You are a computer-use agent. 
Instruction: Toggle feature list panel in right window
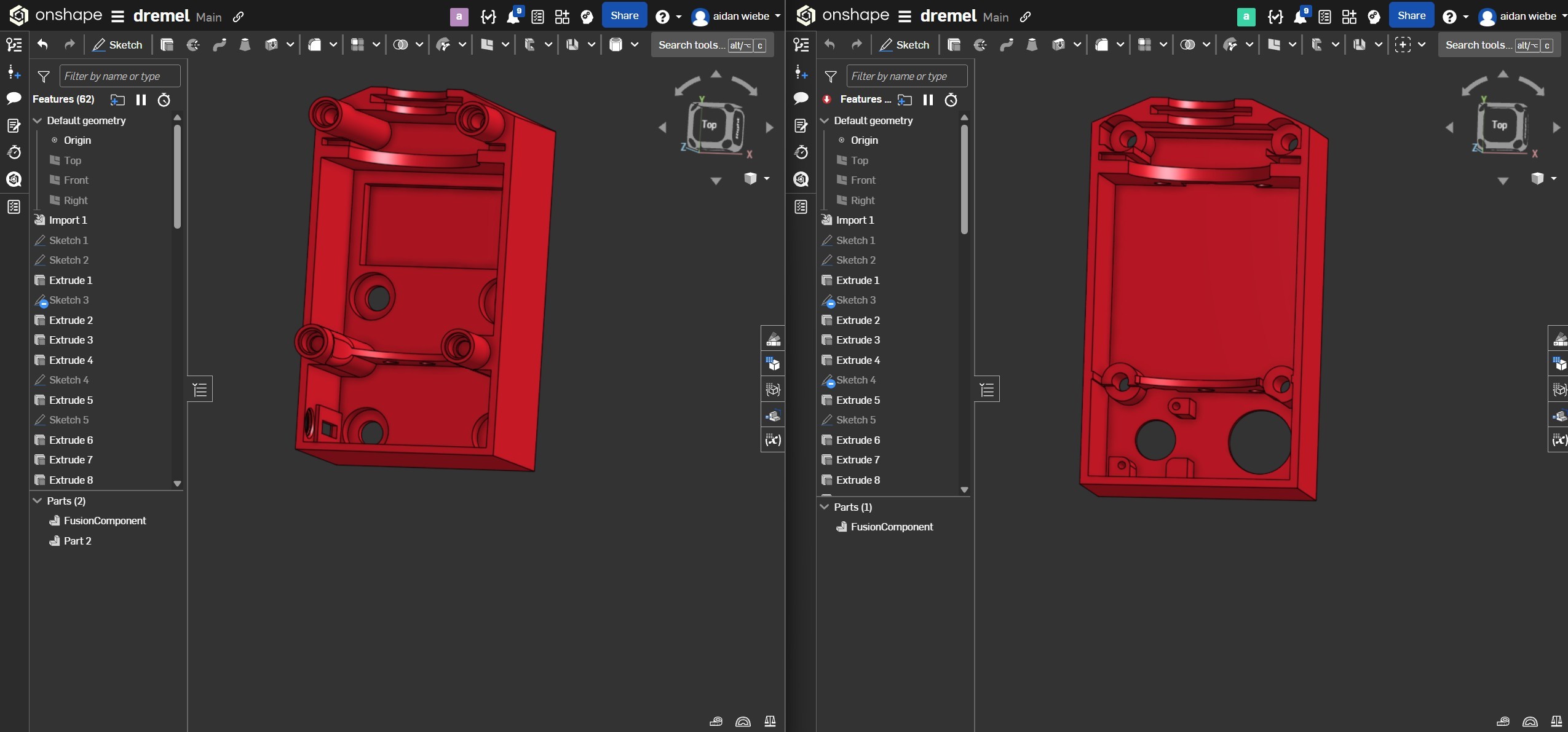tap(987, 389)
